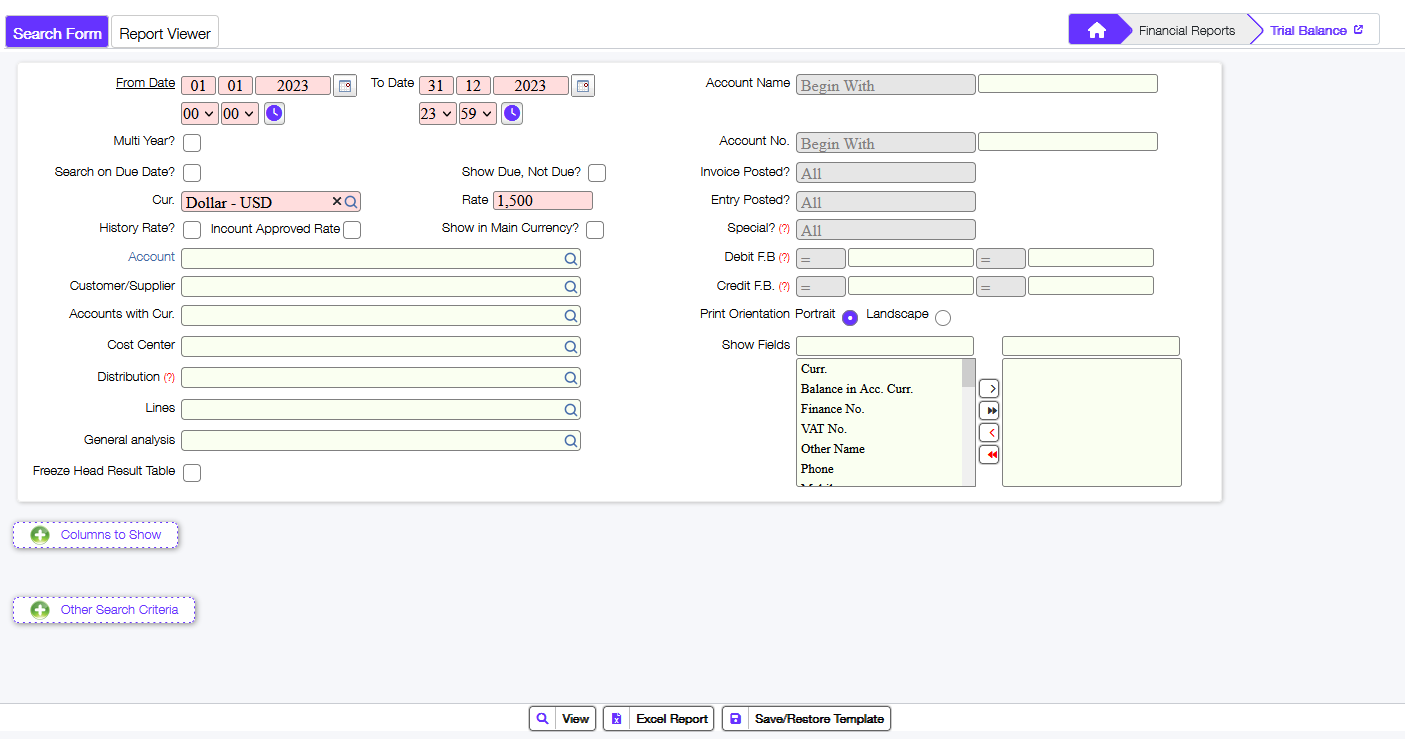Expand Columns to Show section

(x=96, y=535)
